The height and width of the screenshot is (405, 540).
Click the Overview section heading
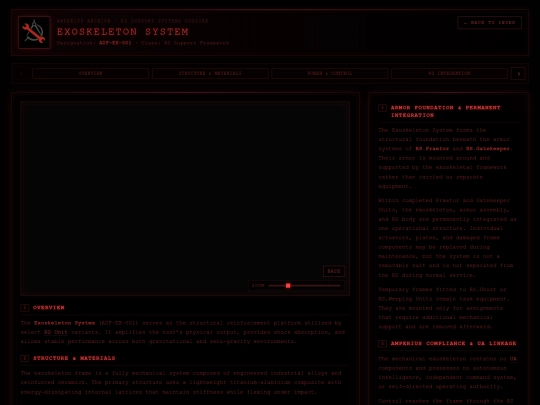[49, 308]
